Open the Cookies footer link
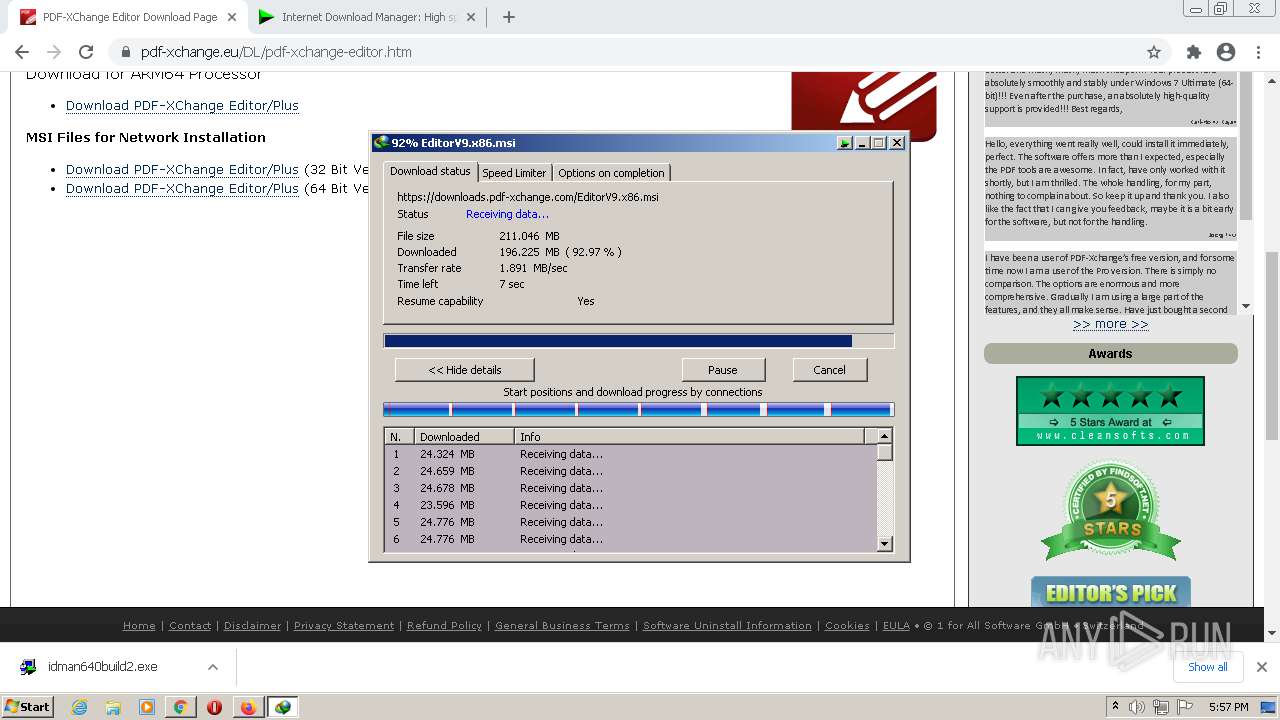 tap(847, 625)
